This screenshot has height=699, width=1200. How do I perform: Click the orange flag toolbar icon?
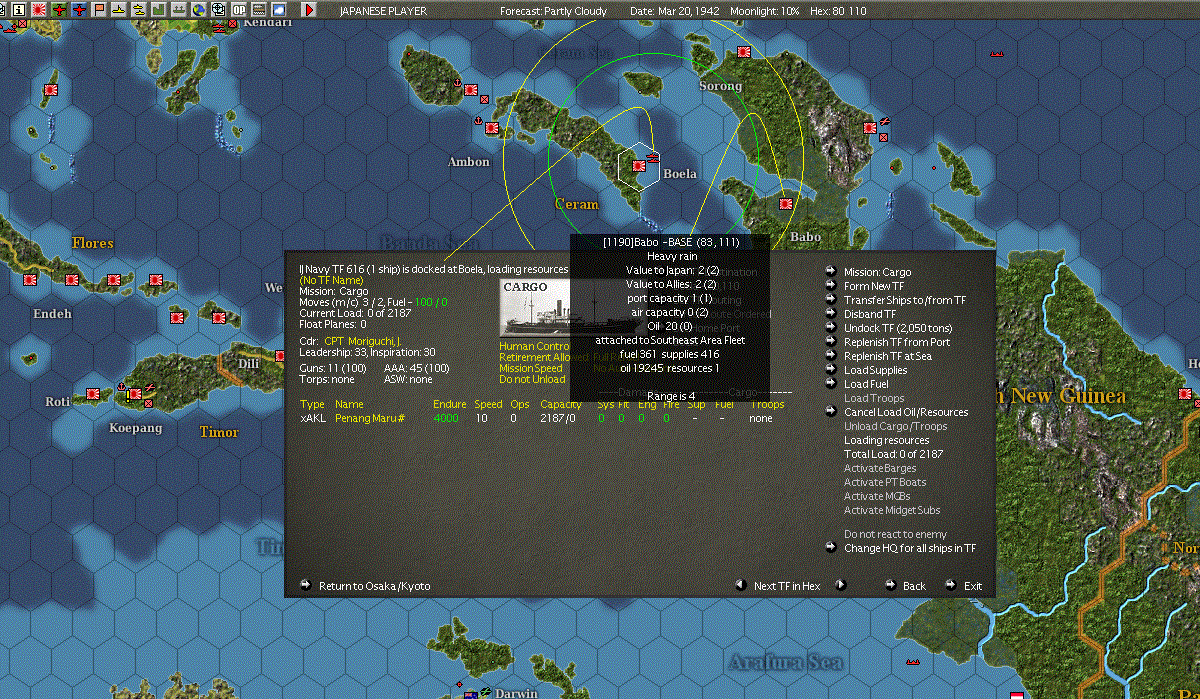(x=99, y=9)
